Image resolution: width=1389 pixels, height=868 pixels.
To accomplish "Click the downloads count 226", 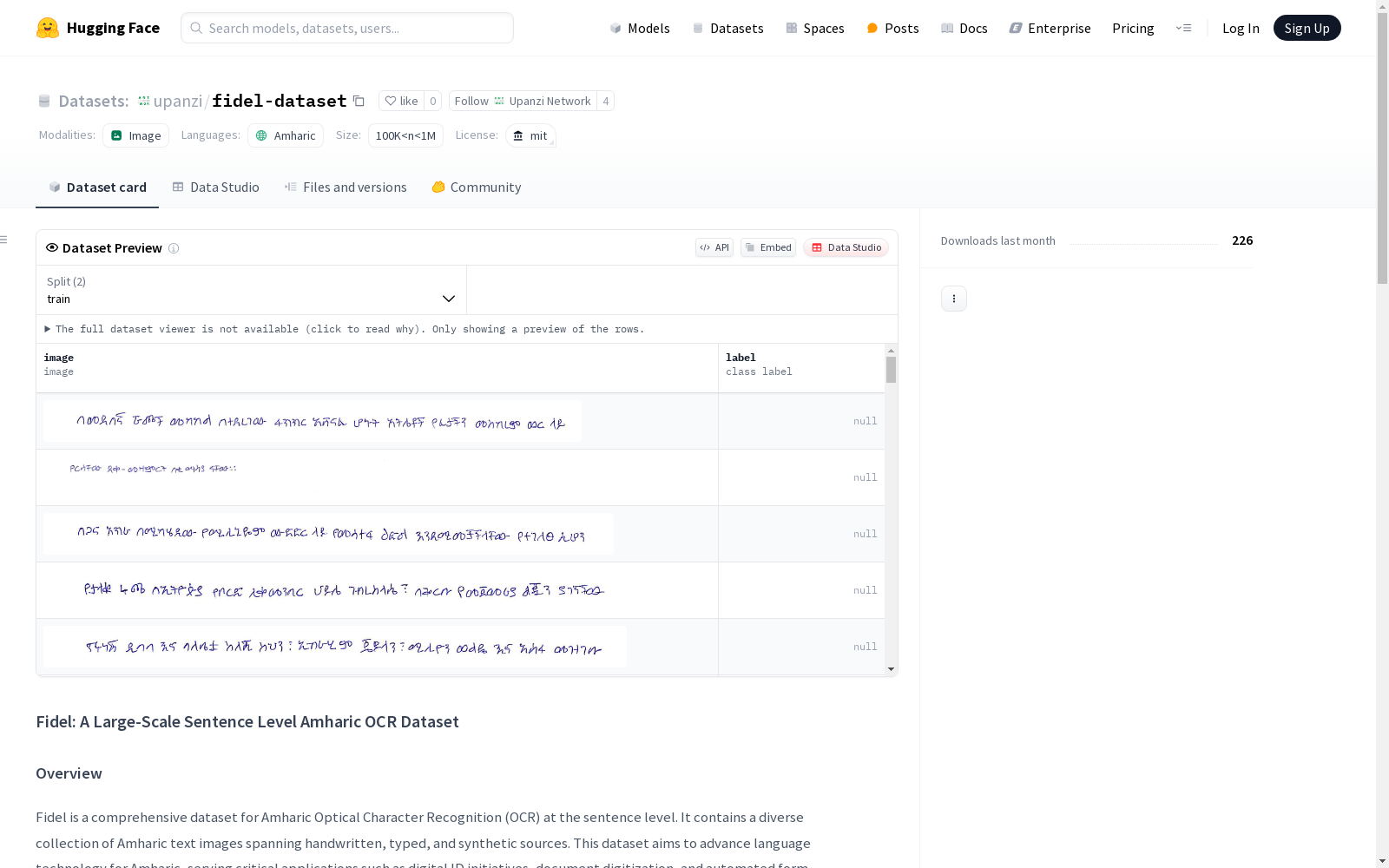I will (x=1242, y=240).
